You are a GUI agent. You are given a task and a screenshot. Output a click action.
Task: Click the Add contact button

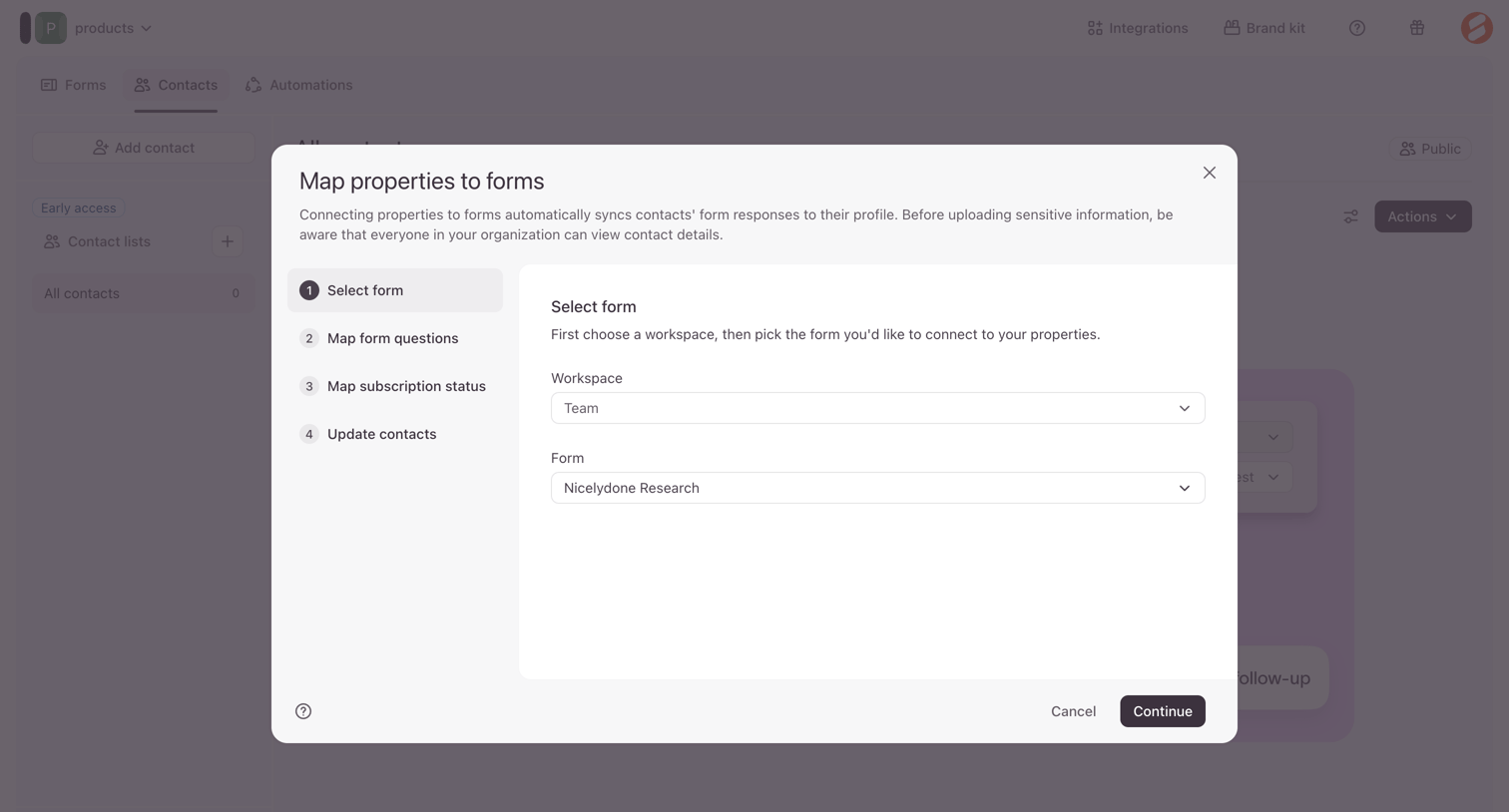coord(144,148)
